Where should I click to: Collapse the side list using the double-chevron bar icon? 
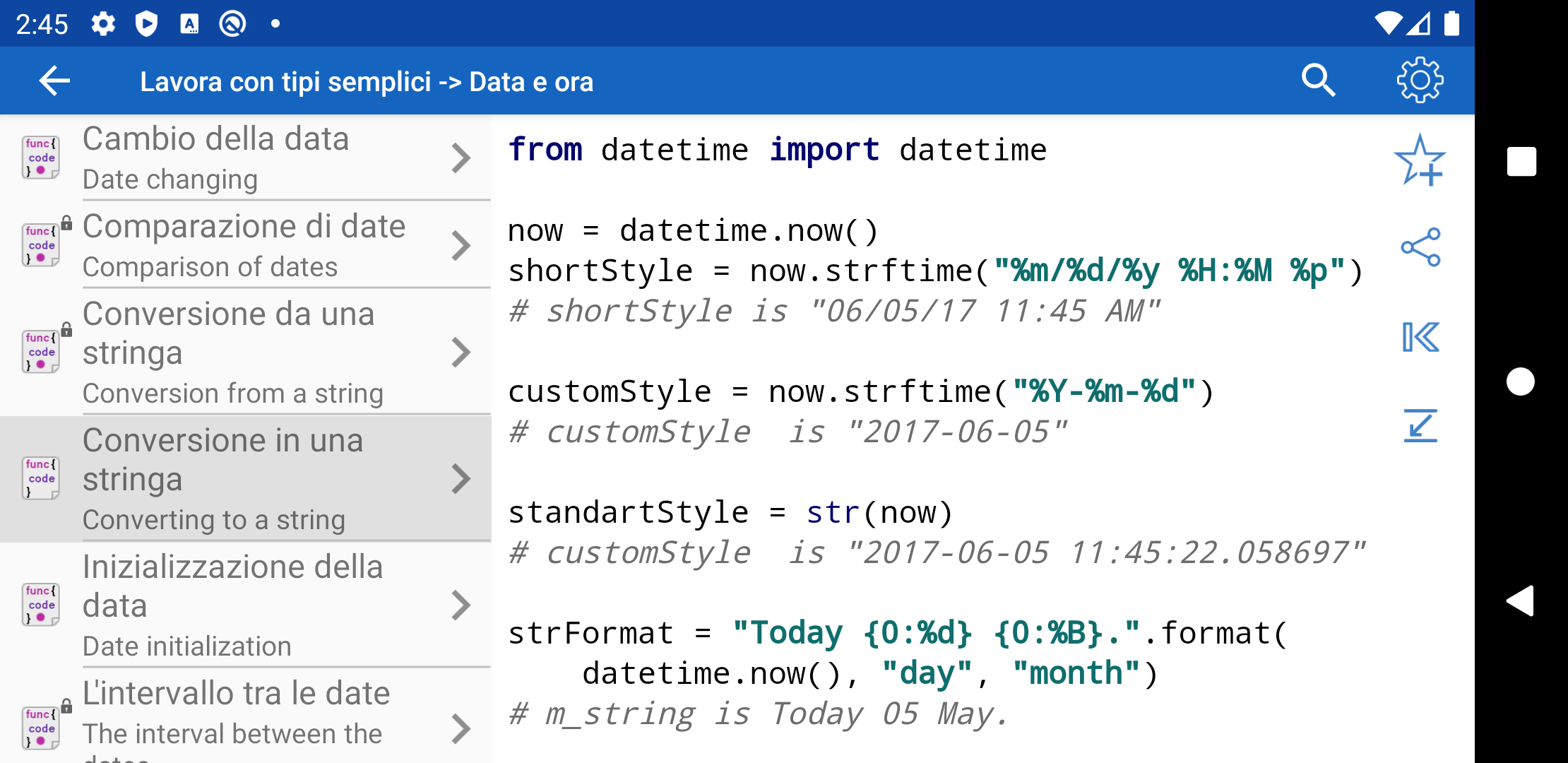(x=1420, y=337)
